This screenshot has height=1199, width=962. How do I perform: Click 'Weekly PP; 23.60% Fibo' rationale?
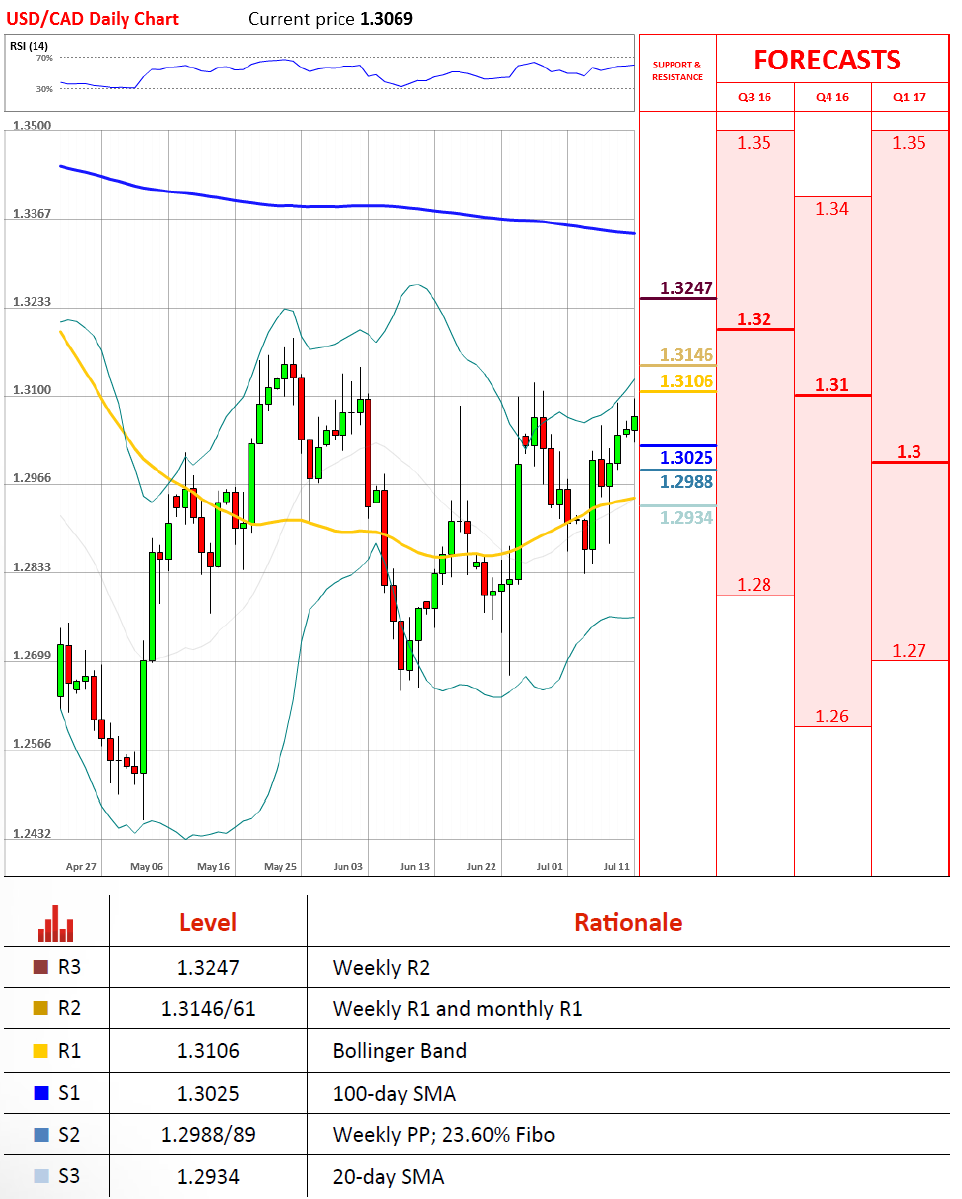tap(444, 1135)
